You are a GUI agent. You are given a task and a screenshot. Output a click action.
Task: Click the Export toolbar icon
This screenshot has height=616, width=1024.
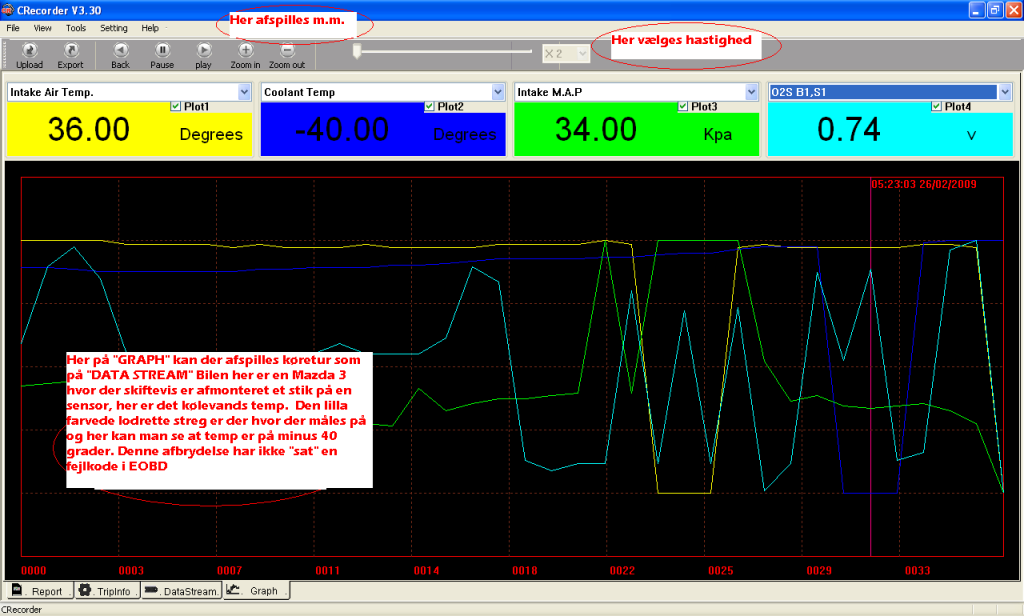point(70,50)
